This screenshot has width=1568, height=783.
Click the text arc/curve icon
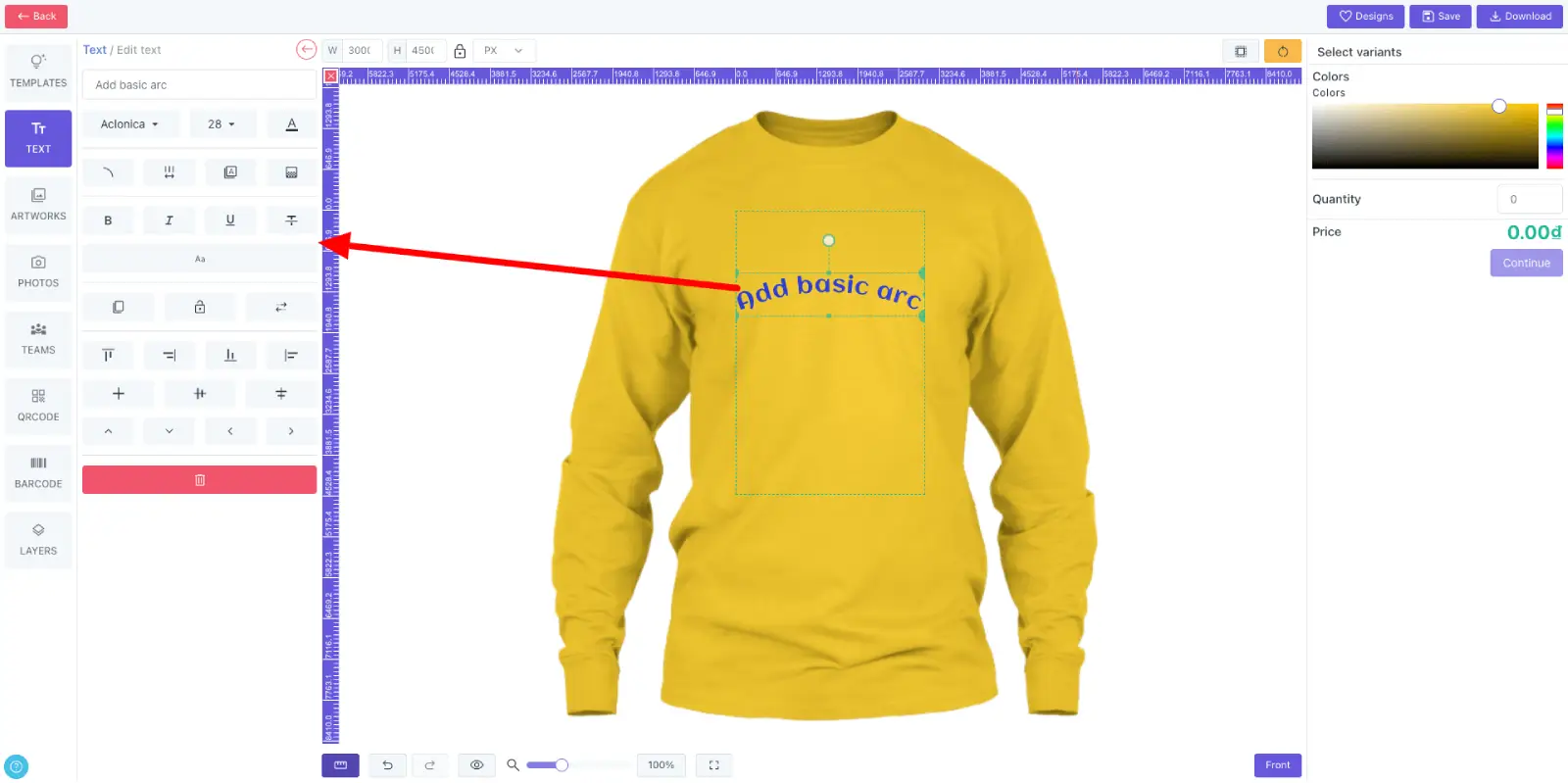pyautogui.click(x=108, y=172)
